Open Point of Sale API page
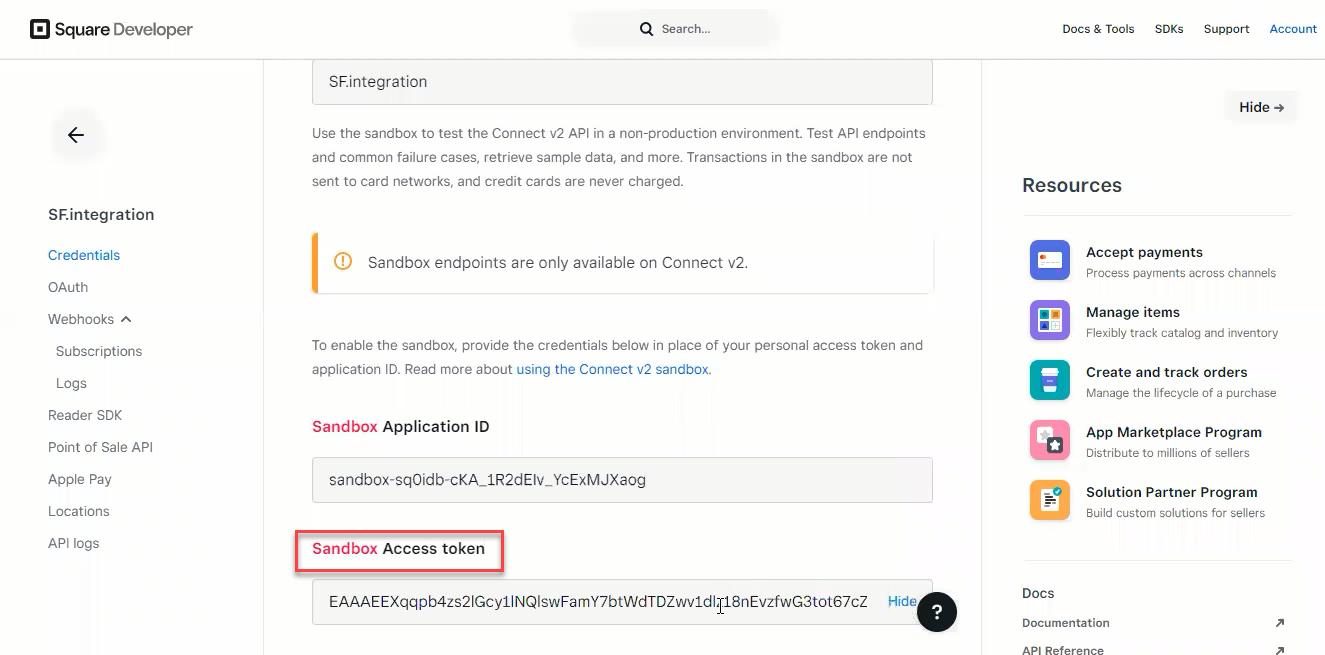Image resolution: width=1325 pixels, height=655 pixels. [x=100, y=447]
